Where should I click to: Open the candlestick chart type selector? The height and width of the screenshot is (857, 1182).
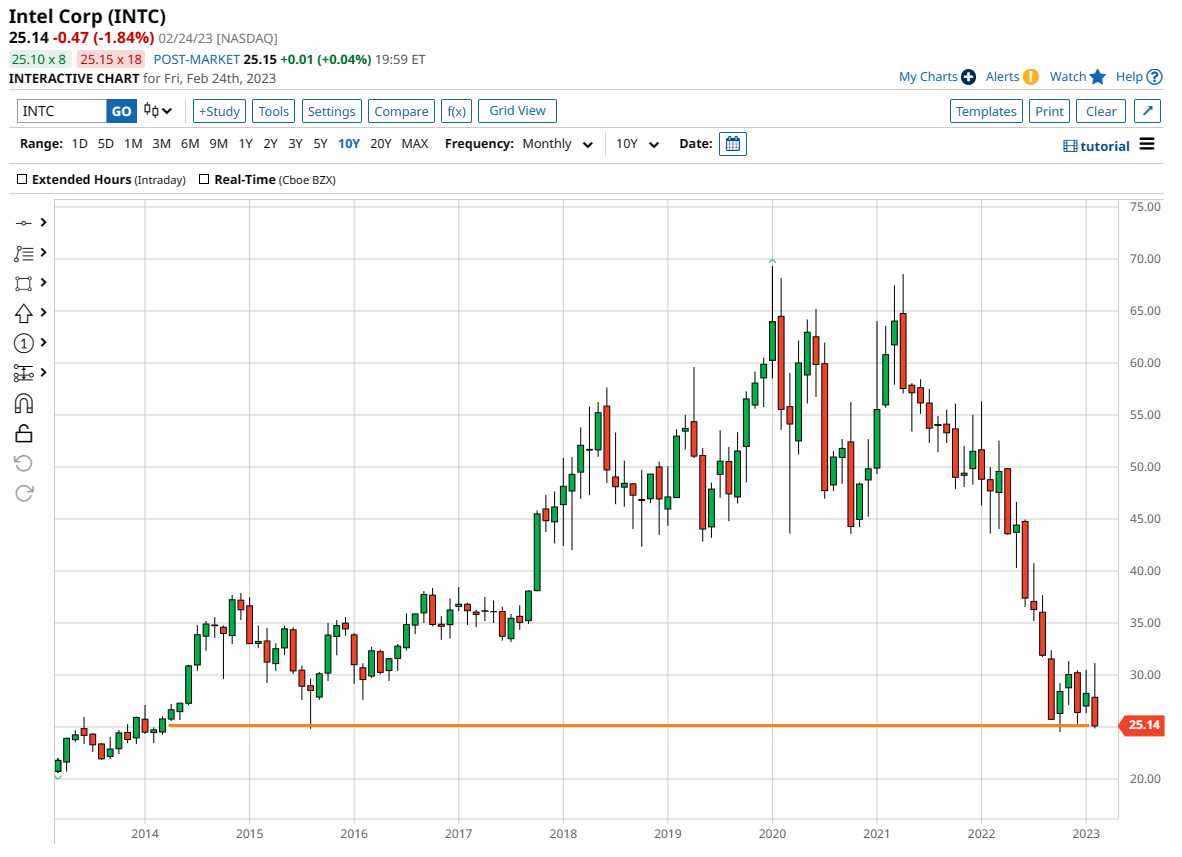(x=158, y=111)
